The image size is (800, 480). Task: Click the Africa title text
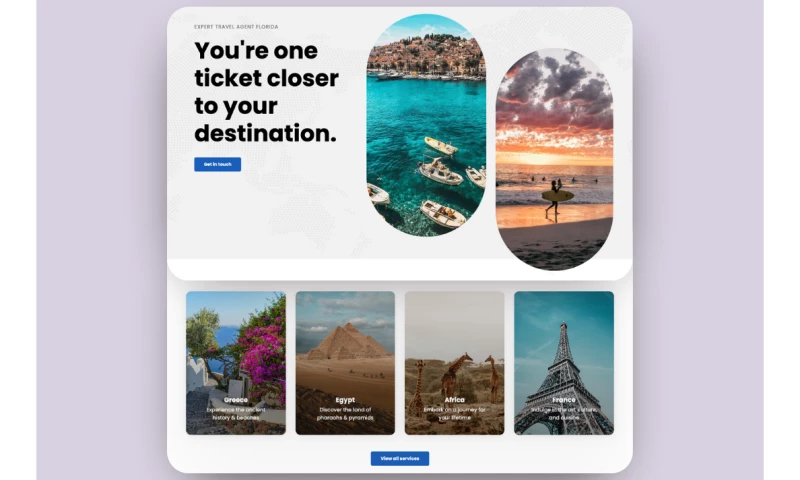454,400
